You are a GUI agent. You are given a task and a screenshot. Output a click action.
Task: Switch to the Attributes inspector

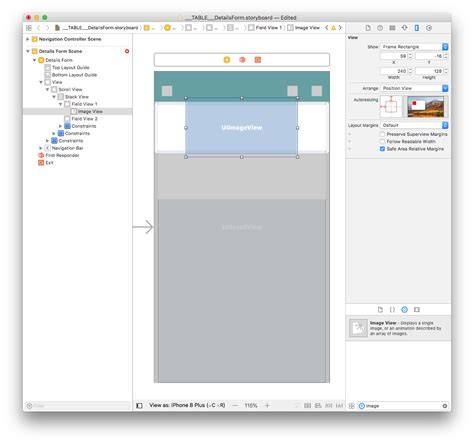404,28
